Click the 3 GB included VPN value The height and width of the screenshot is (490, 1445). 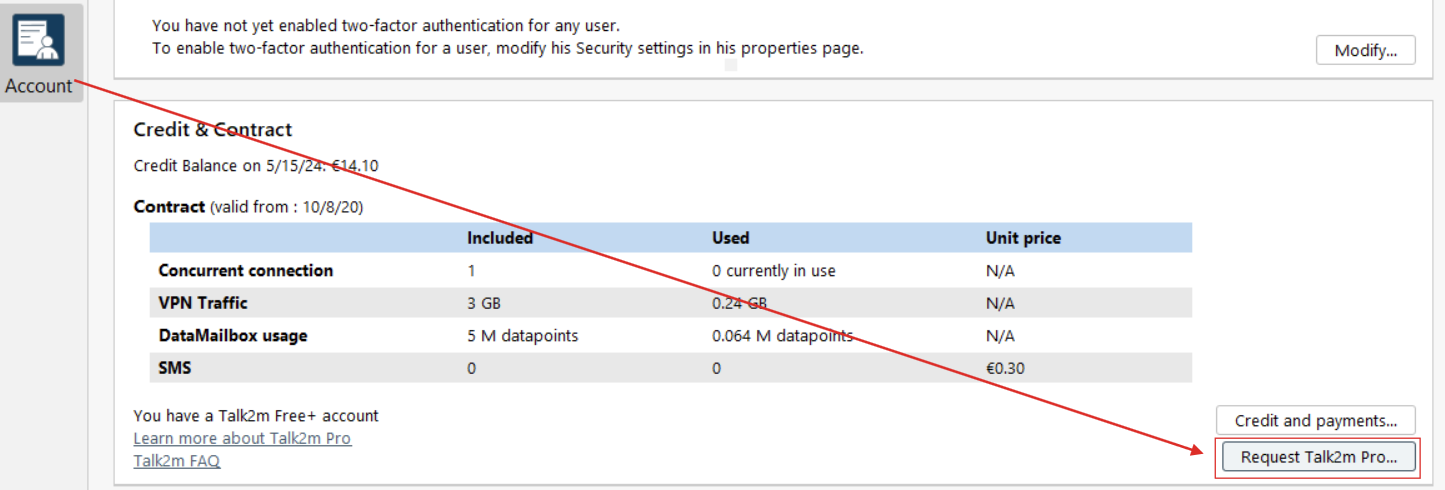[484, 303]
